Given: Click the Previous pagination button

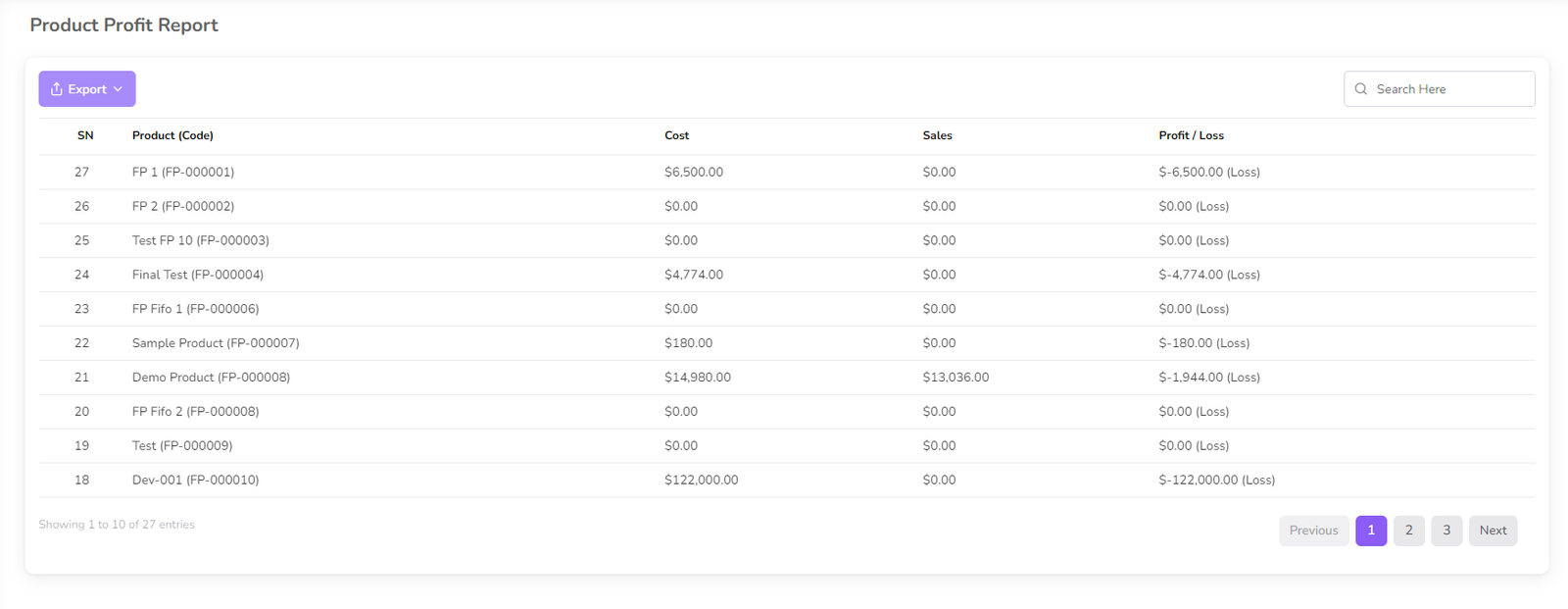Looking at the screenshot, I should click(1313, 531).
